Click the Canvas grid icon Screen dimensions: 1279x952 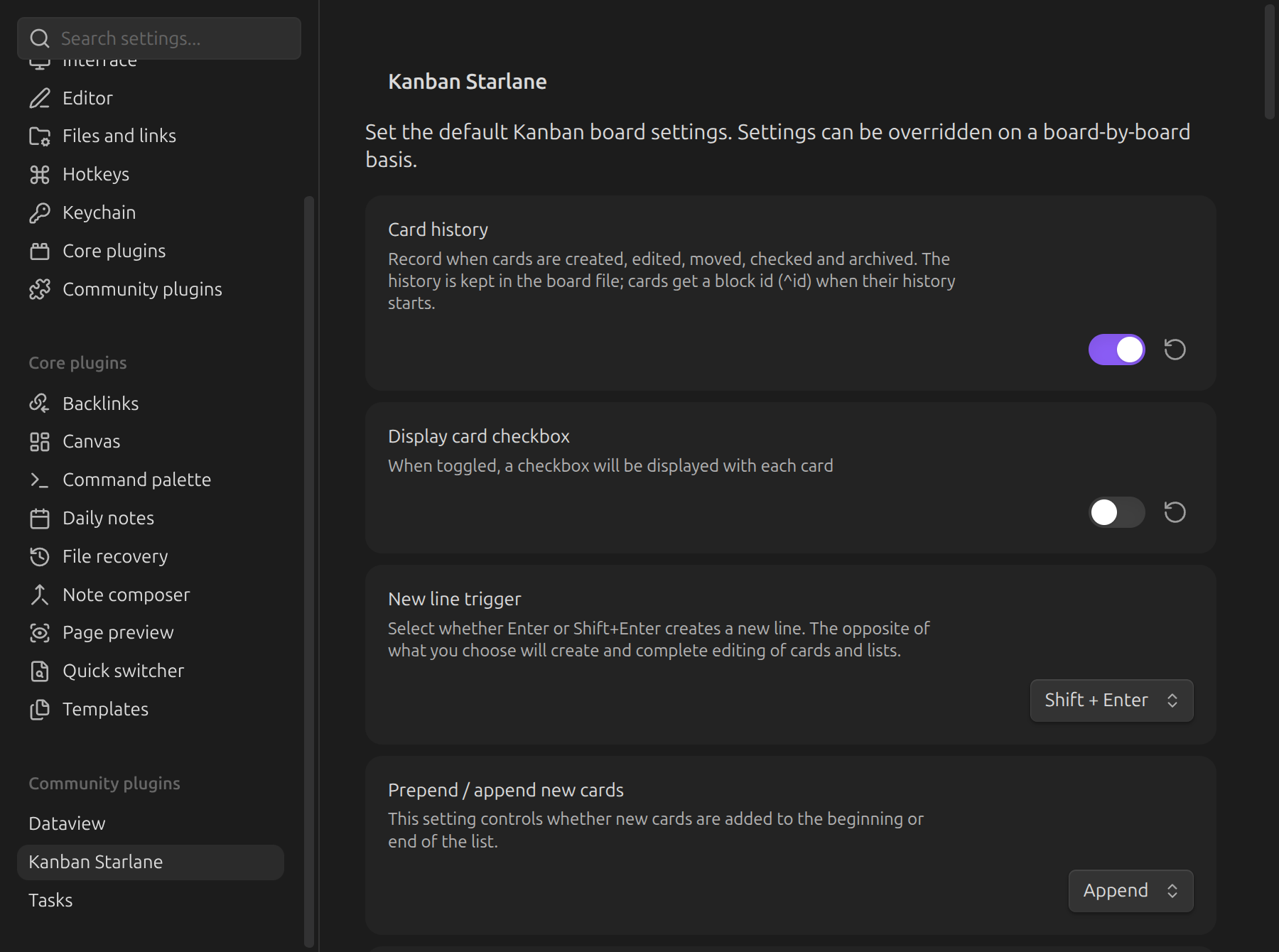(x=40, y=441)
